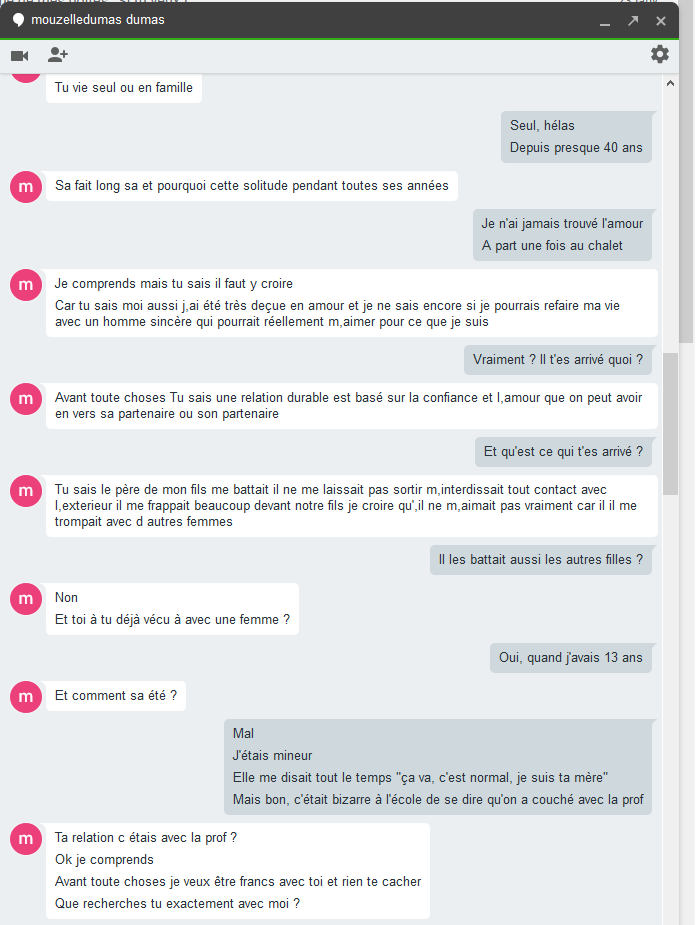
Task: Click the "Oui, quand j'avais 13 ans" message
Action: [x=571, y=657]
